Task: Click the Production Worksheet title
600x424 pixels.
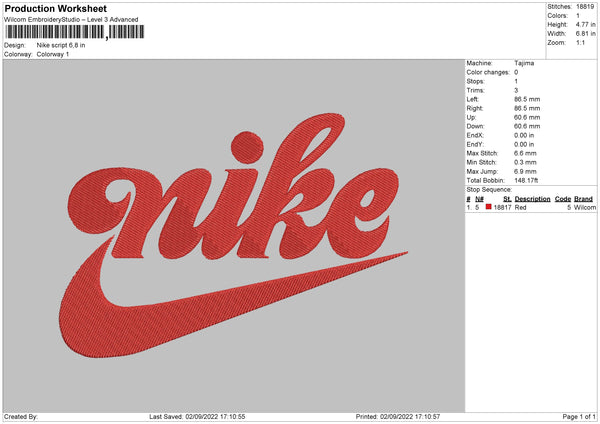Action: tap(56, 8)
